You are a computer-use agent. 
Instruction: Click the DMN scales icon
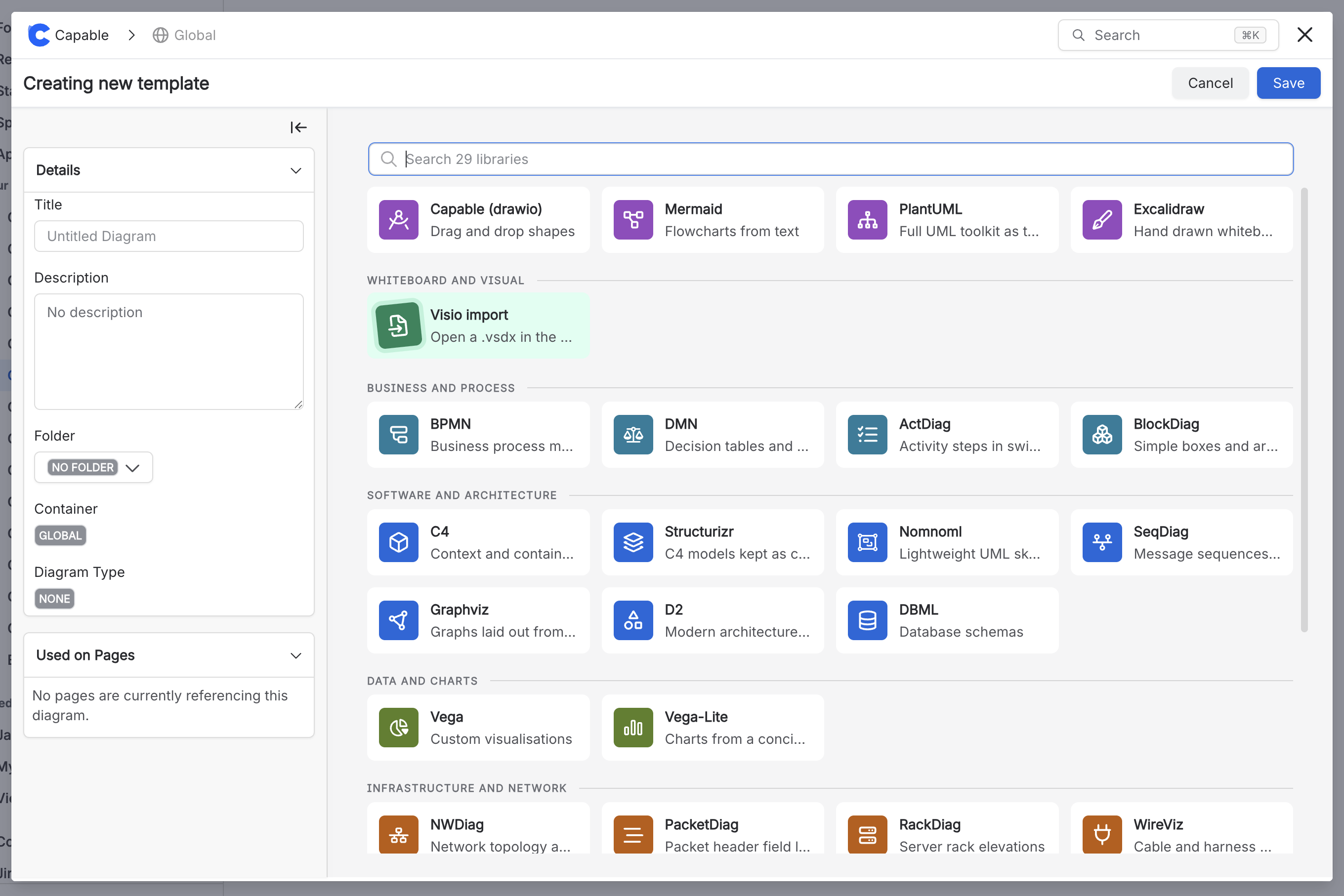[633, 434]
